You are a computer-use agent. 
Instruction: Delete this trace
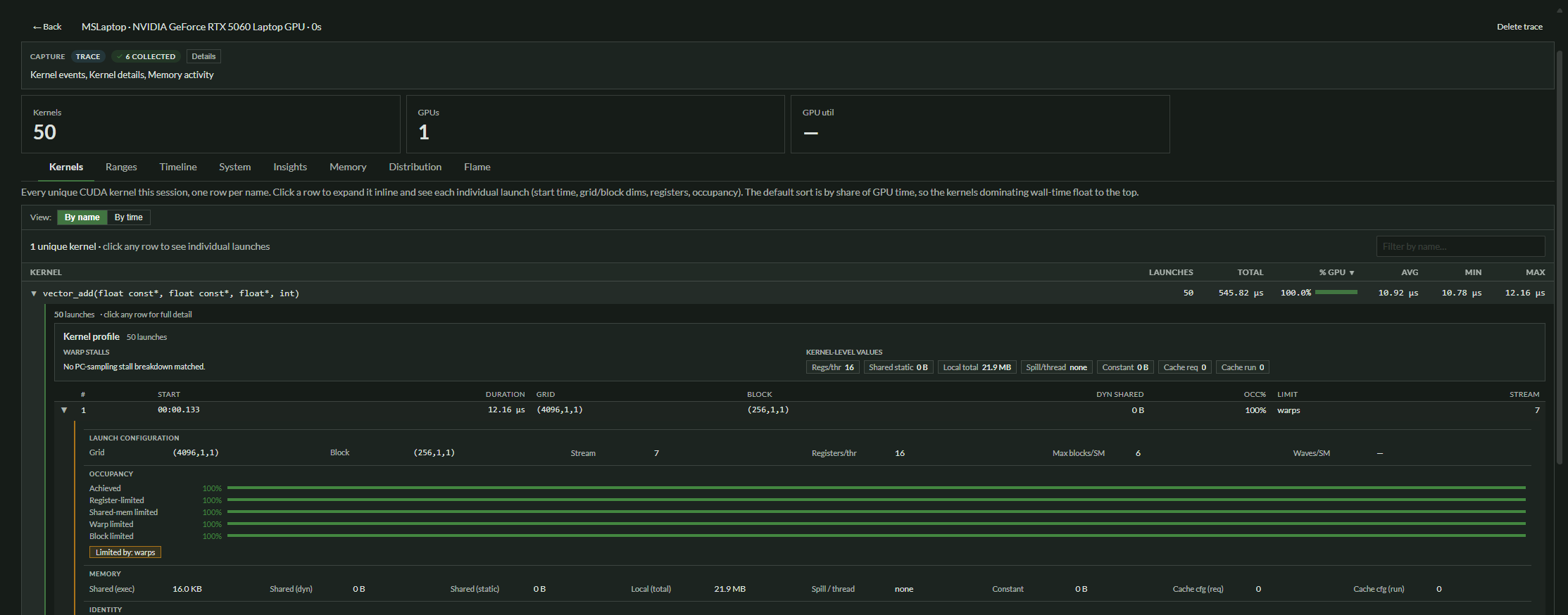coord(1519,27)
